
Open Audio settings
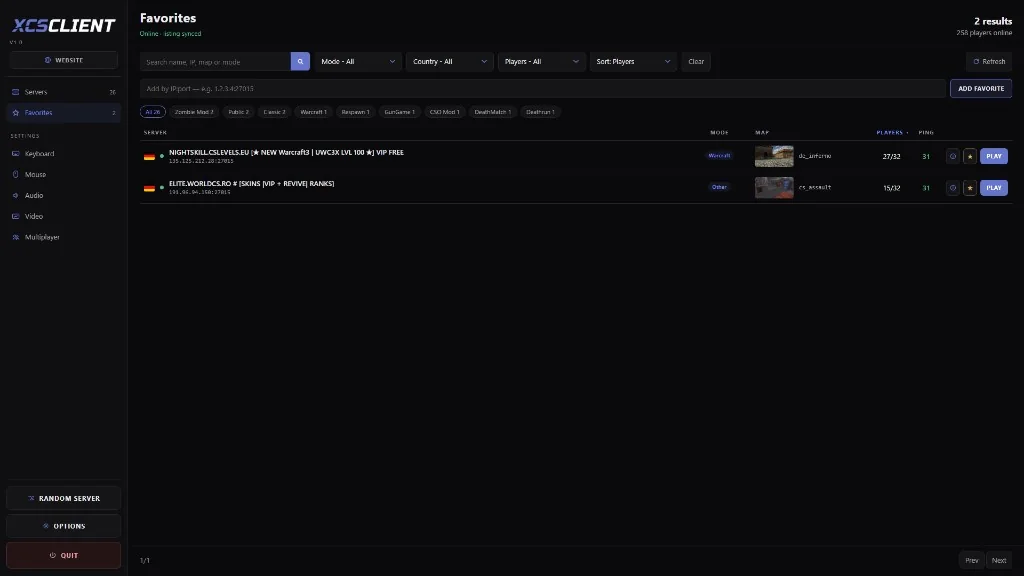tap(63, 195)
